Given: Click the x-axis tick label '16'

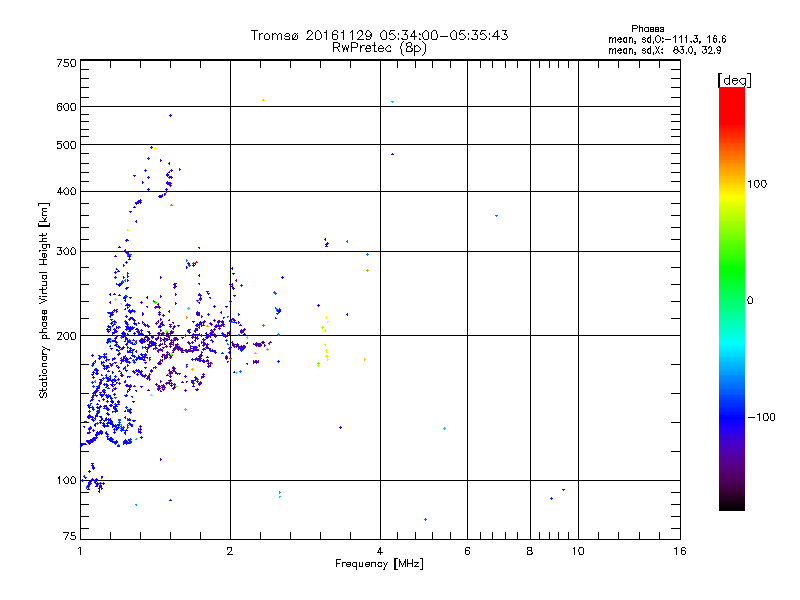Looking at the screenshot, I should coord(680,551).
